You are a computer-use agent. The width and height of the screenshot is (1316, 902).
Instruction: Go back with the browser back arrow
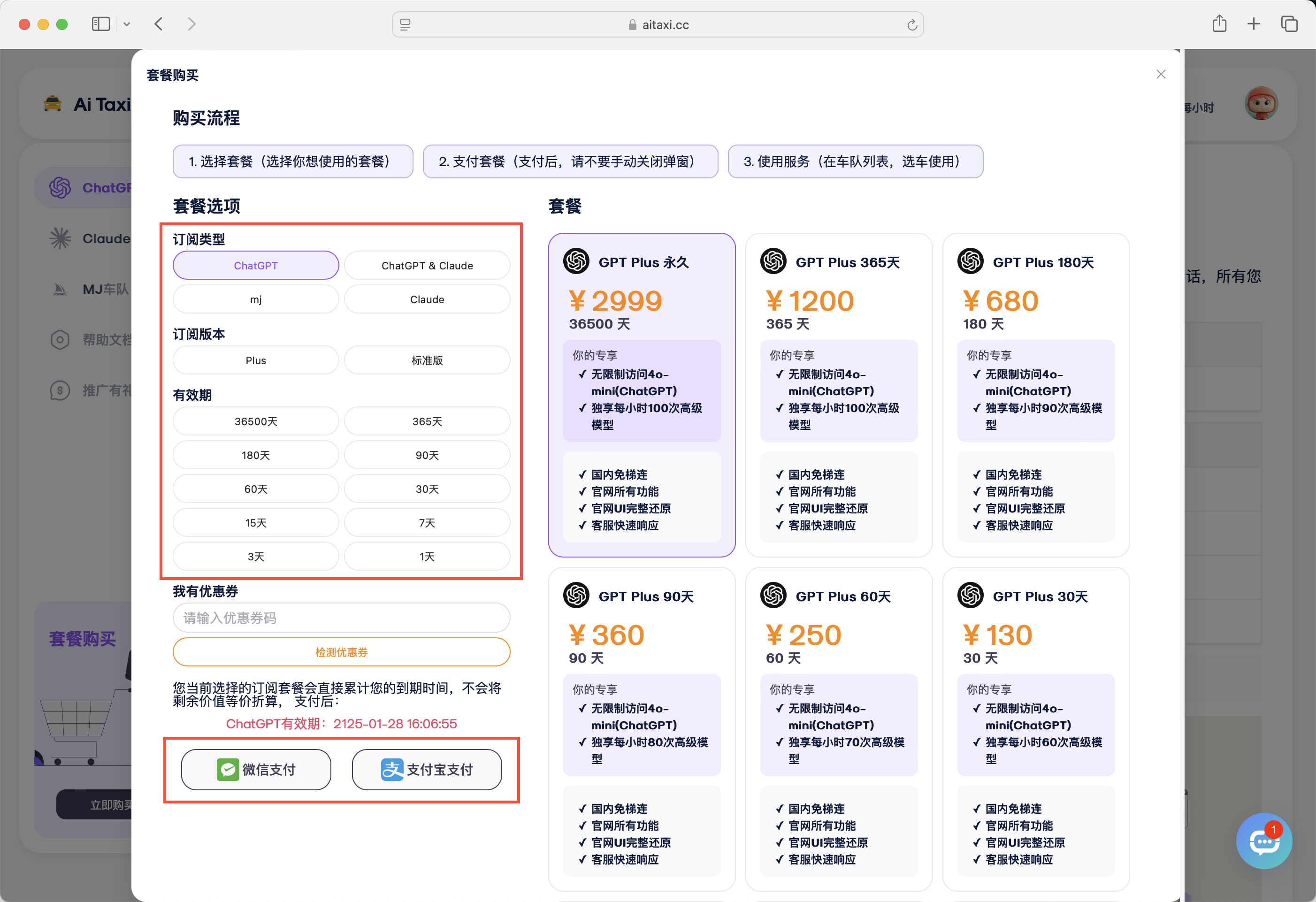[159, 24]
